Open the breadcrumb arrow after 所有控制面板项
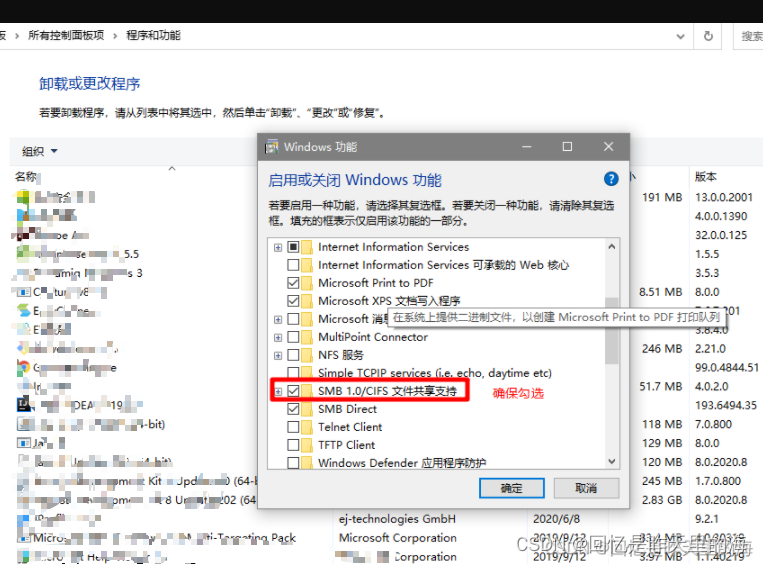Image resolution: width=763 pixels, height=564 pixels. point(115,36)
